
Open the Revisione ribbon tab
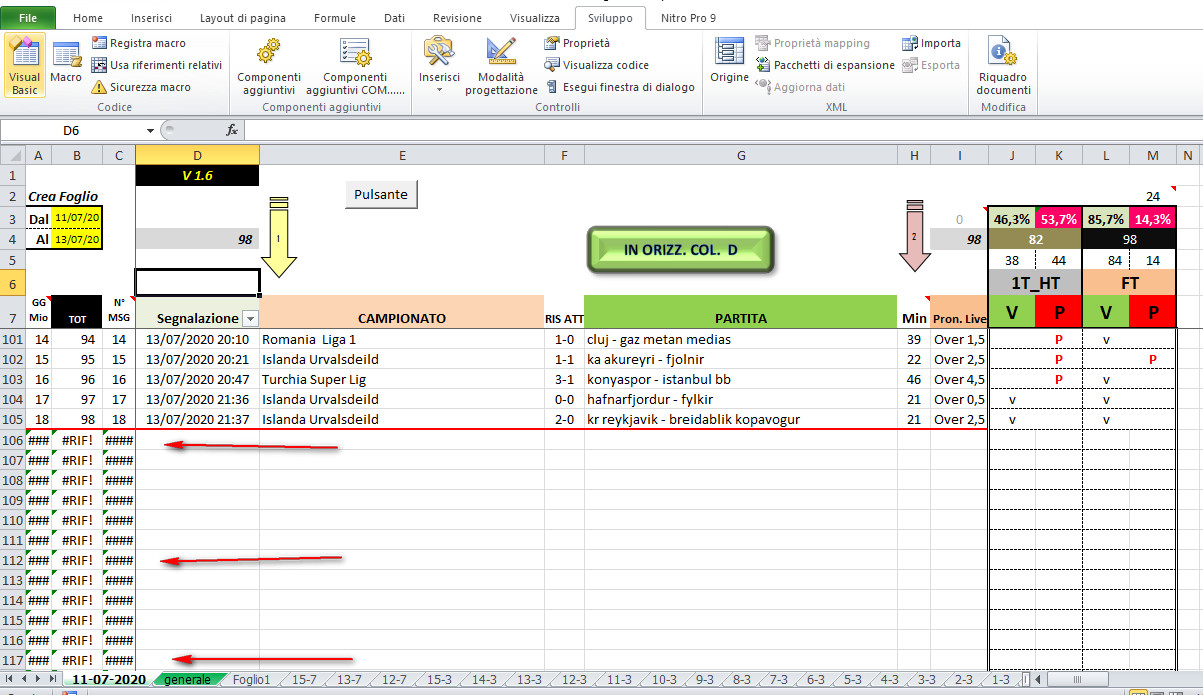point(457,18)
